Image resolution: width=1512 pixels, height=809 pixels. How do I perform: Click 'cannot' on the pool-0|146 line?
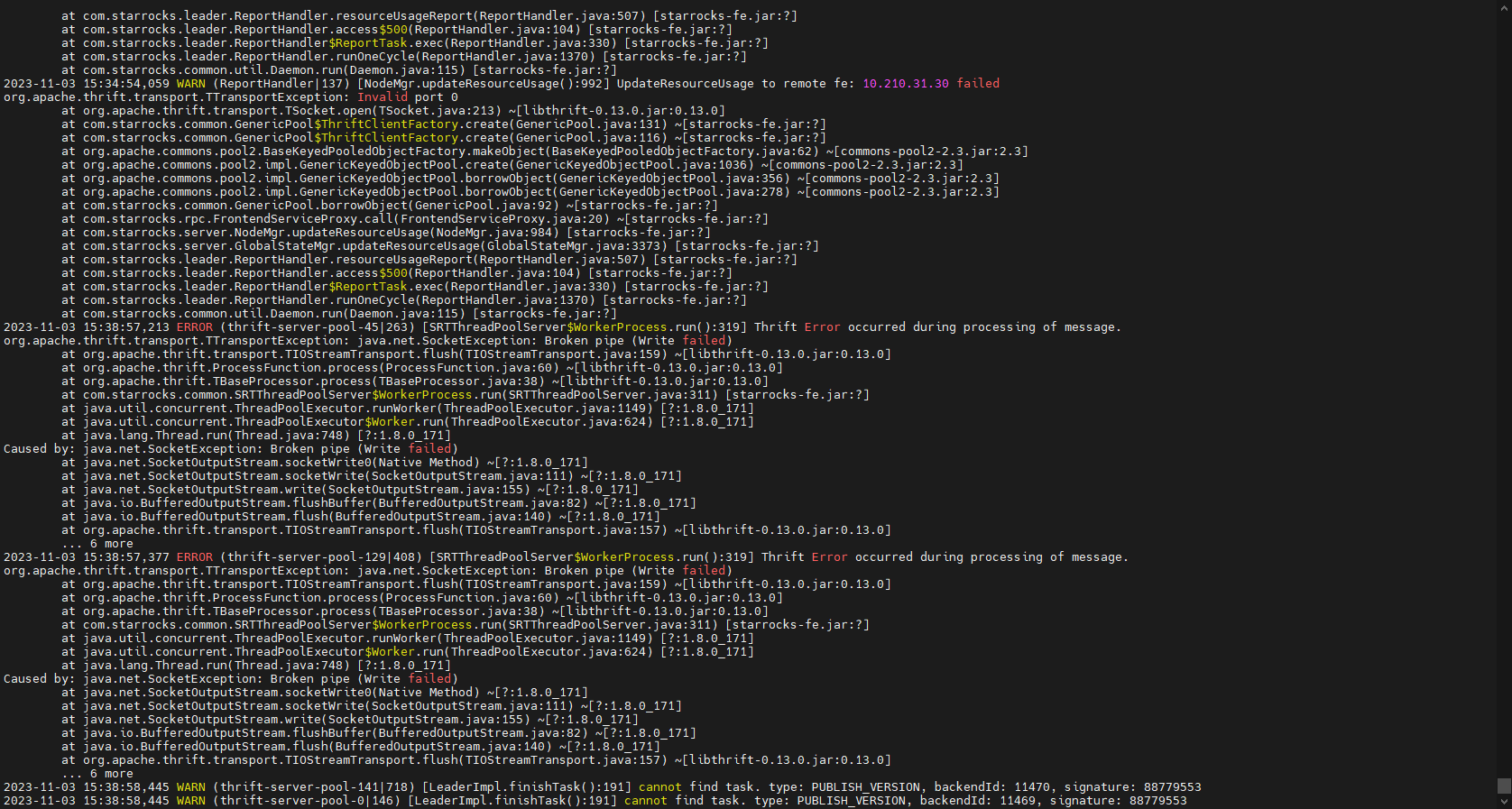pos(646,801)
